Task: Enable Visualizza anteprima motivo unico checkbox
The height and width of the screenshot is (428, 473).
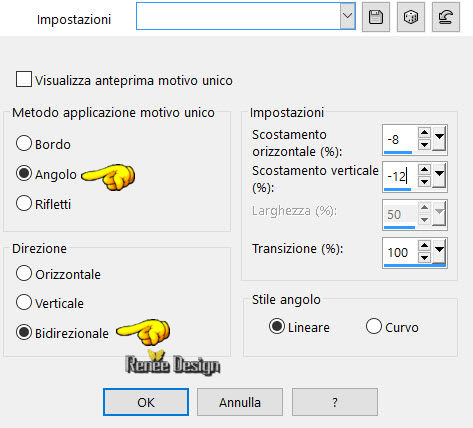Action: pyautogui.click(x=24, y=79)
